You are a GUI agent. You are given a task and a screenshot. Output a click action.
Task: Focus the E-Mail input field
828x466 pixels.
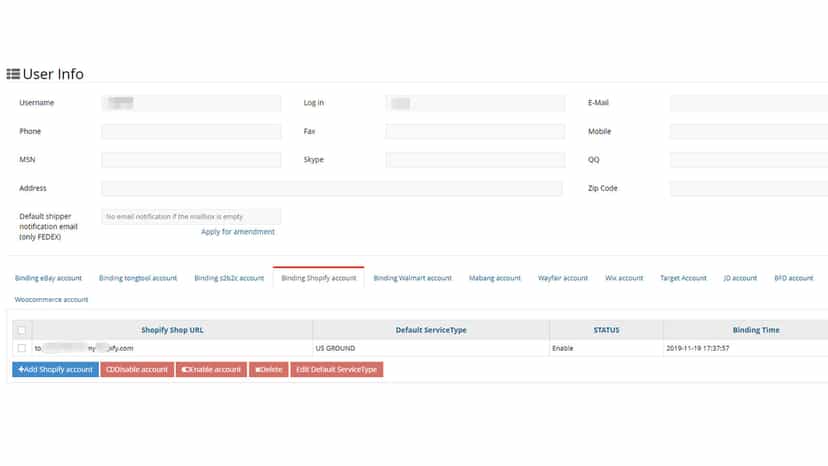(749, 103)
